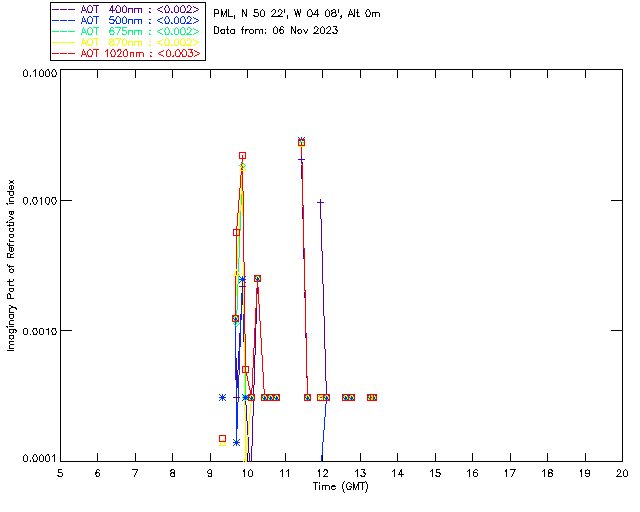Click the 'Data from: 06 Nov 2023' text
640x512 pixels.
[x=276, y=31]
